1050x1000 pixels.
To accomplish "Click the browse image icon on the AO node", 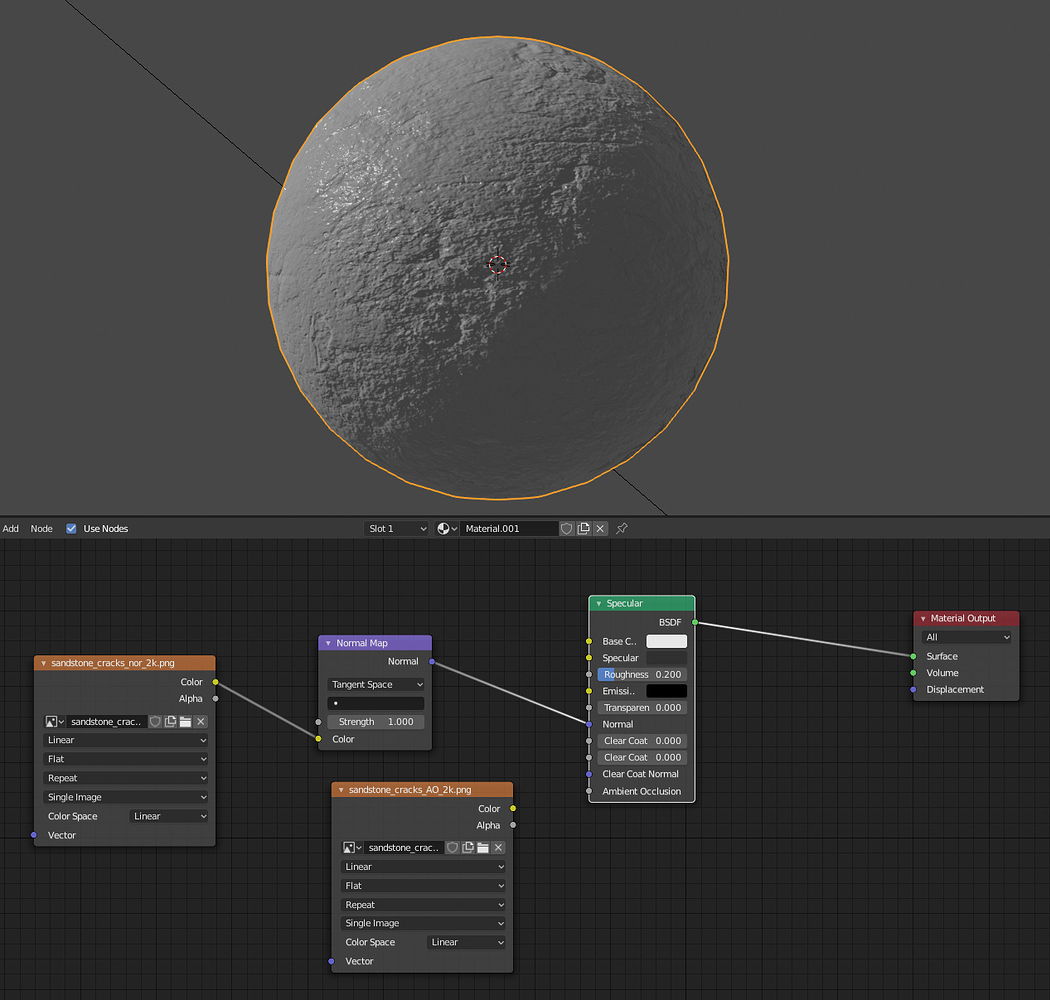I will 351,847.
